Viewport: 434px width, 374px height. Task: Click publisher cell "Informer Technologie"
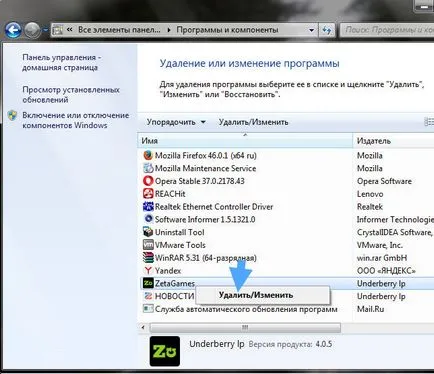click(395, 219)
